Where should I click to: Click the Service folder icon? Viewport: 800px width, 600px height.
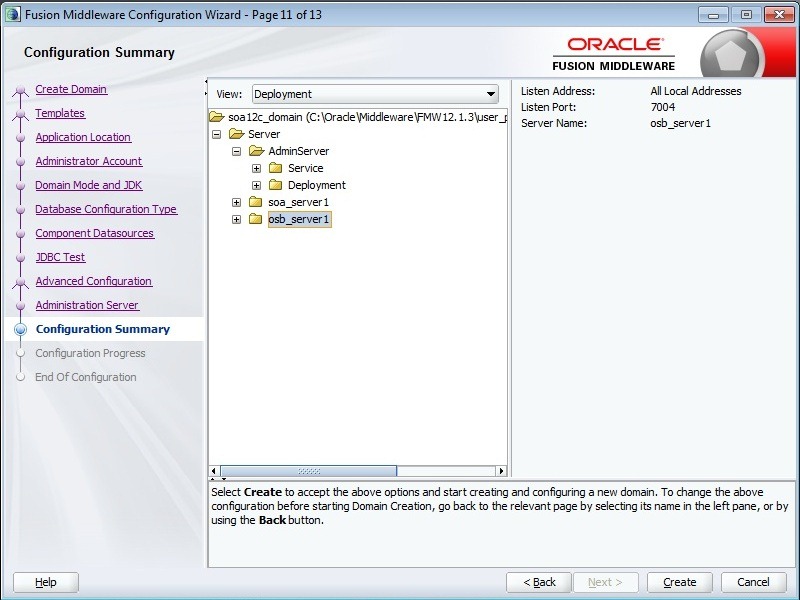click(x=276, y=168)
